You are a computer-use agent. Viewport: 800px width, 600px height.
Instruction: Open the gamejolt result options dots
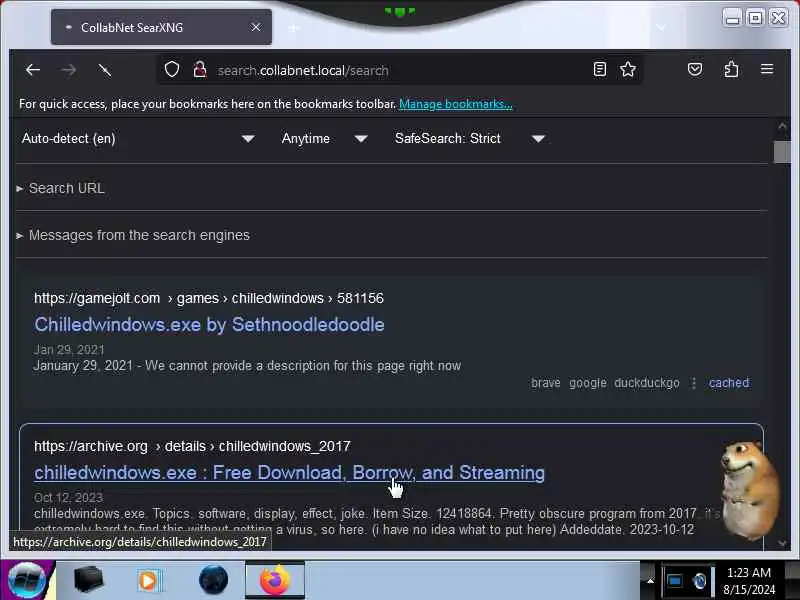click(693, 383)
